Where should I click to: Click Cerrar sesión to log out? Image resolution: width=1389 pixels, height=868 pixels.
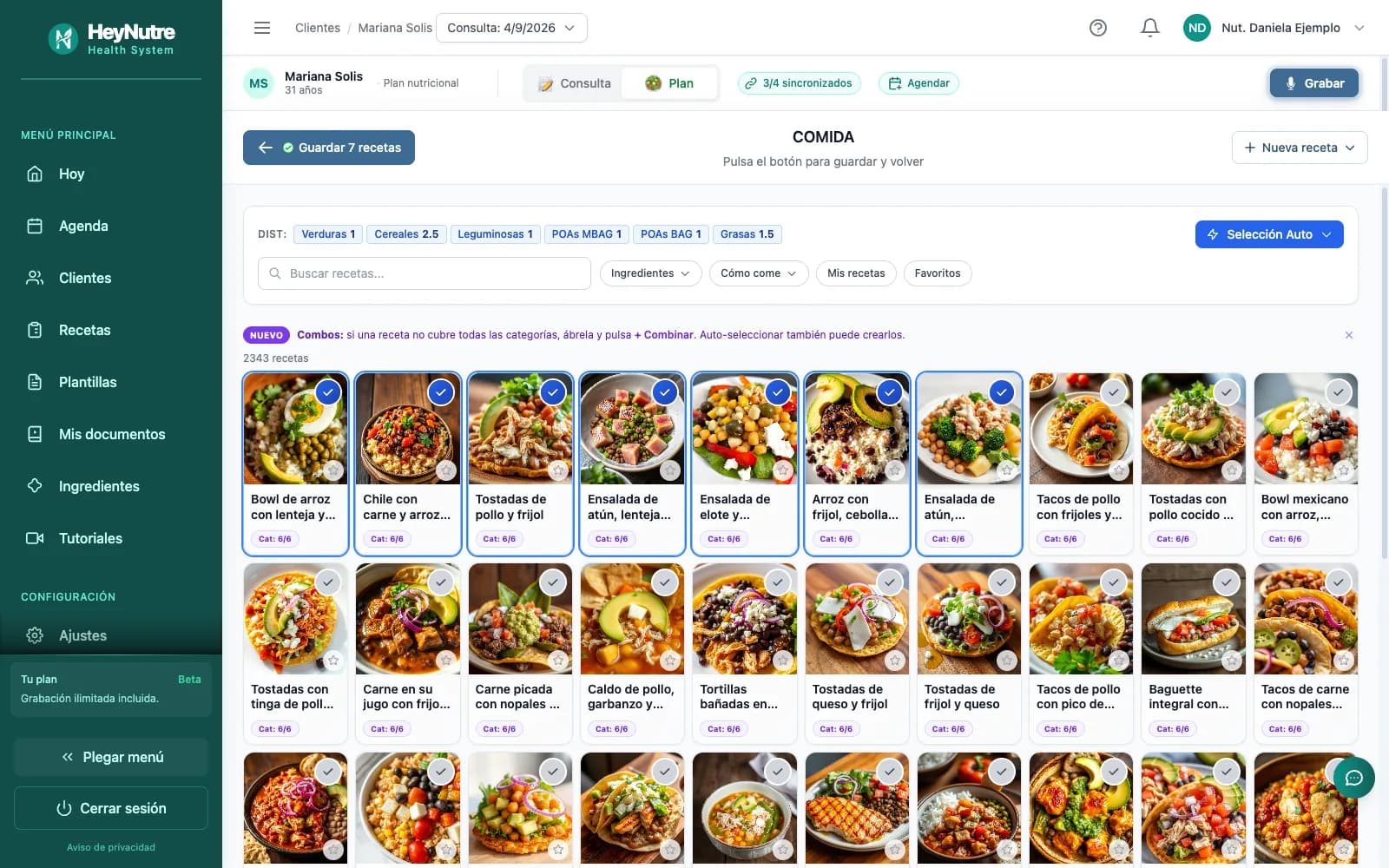coord(111,808)
